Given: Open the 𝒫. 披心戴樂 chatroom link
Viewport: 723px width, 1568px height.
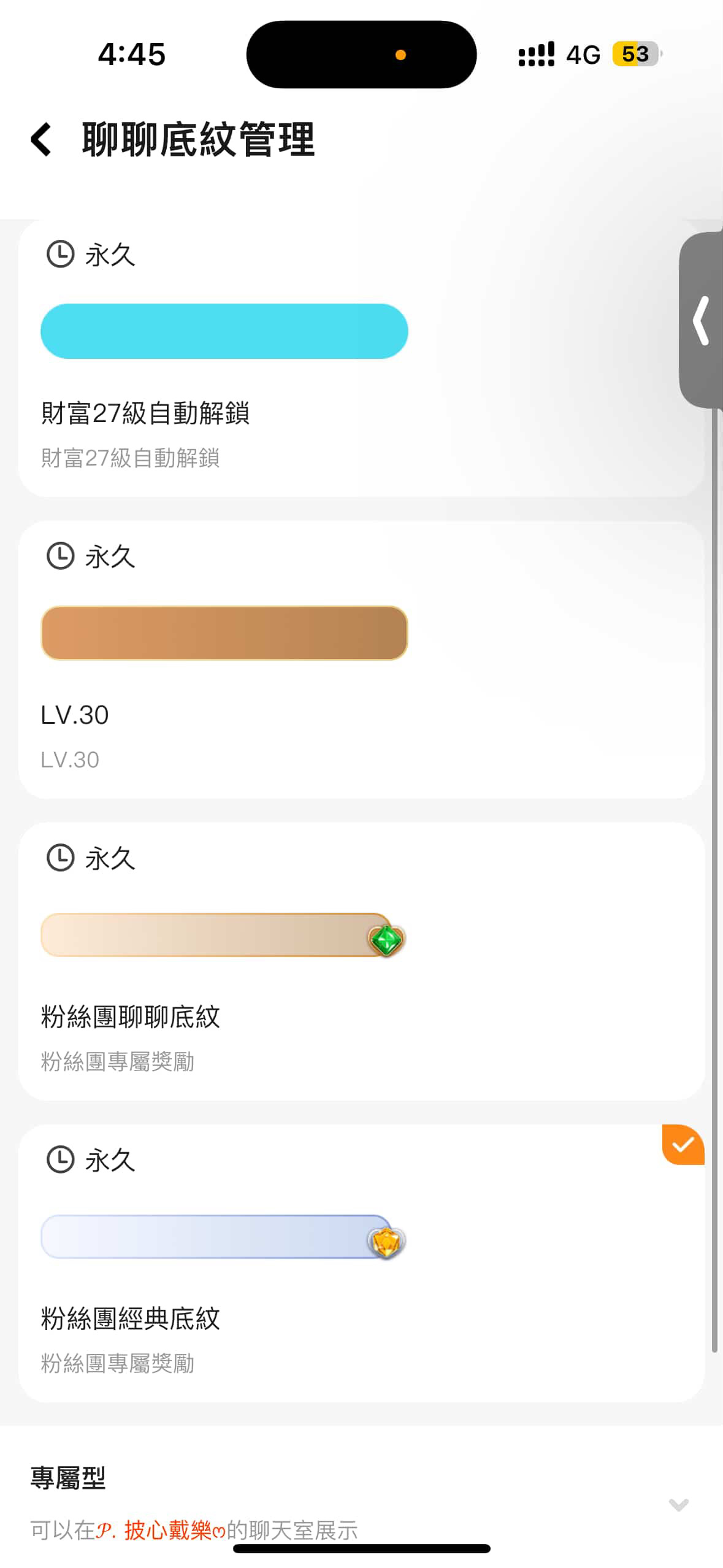Looking at the screenshot, I should coord(161,1530).
